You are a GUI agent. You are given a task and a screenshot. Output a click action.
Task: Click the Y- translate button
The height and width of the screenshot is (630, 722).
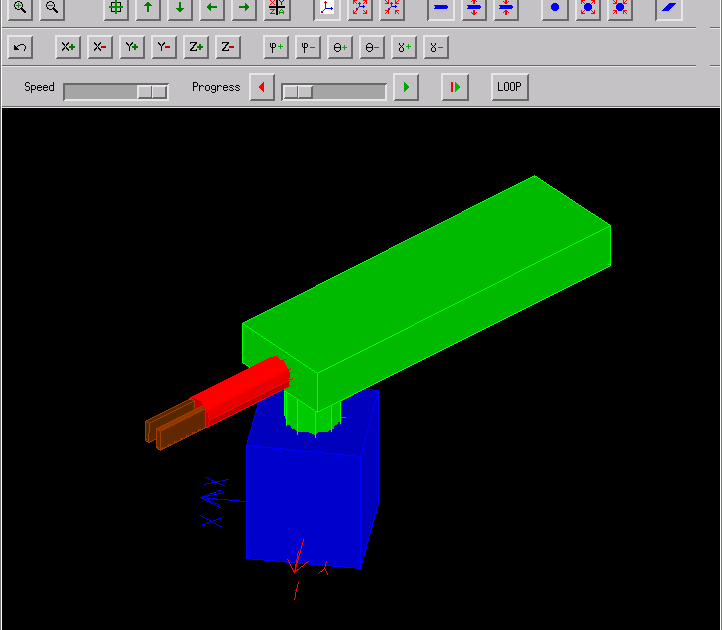pyautogui.click(x=163, y=47)
